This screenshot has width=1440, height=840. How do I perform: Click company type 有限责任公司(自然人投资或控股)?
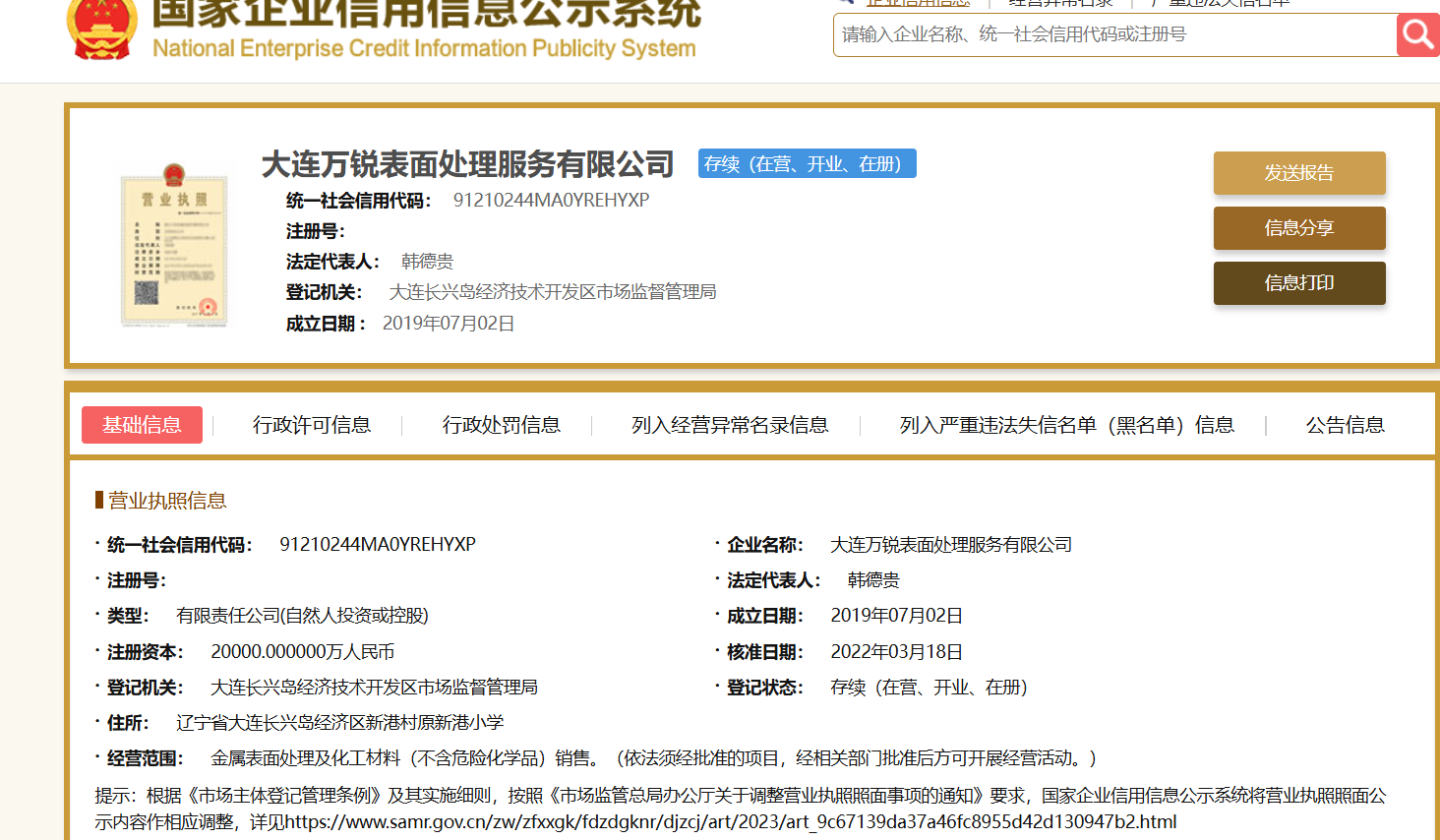[x=302, y=616]
